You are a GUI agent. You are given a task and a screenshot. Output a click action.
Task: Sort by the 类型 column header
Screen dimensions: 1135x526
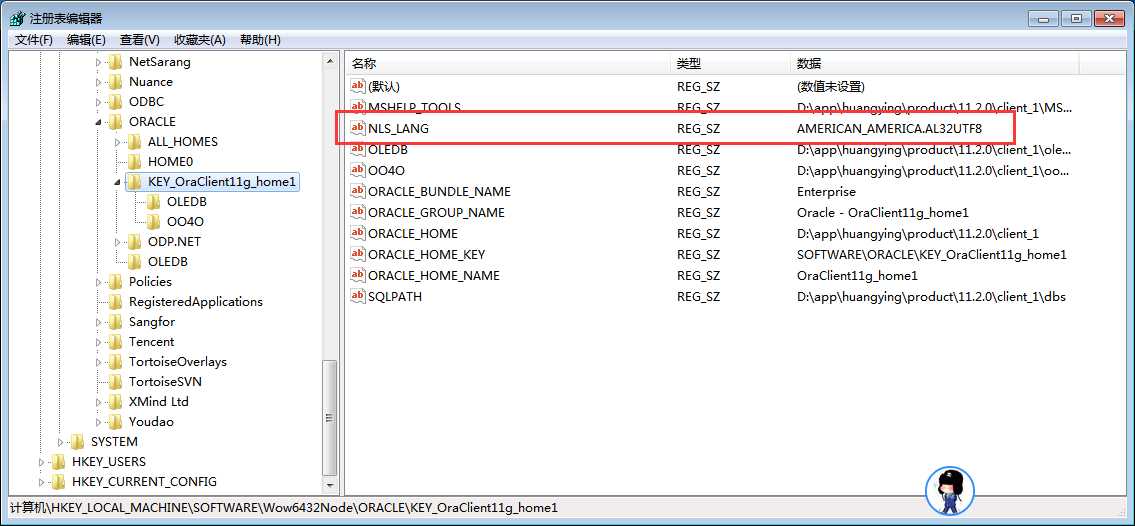pyautogui.click(x=731, y=64)
